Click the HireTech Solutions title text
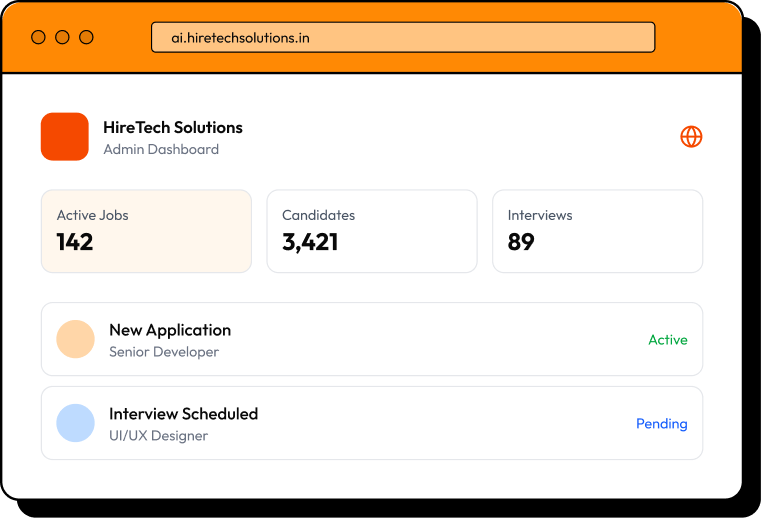 tap(173, 127)
